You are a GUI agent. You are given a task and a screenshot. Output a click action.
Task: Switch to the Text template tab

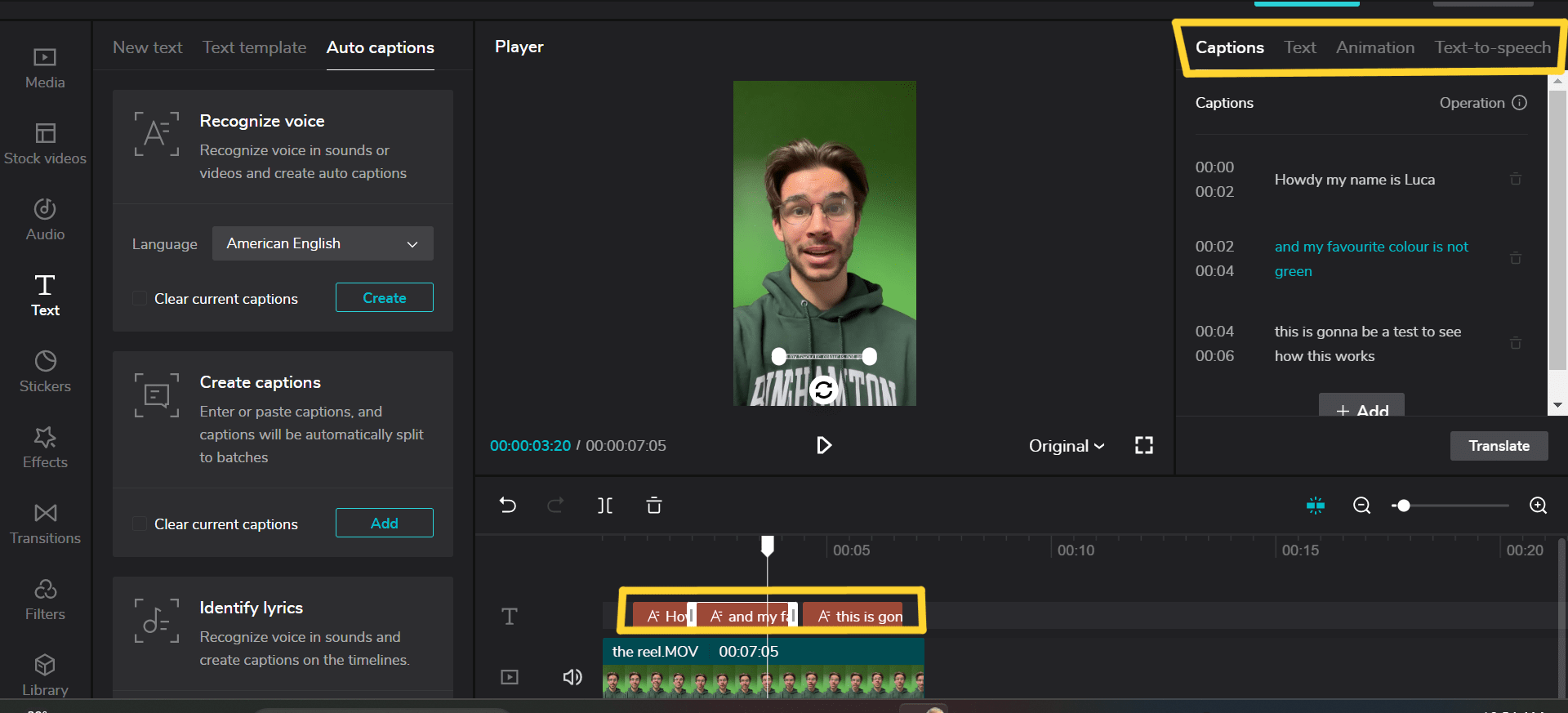point(254,47)
